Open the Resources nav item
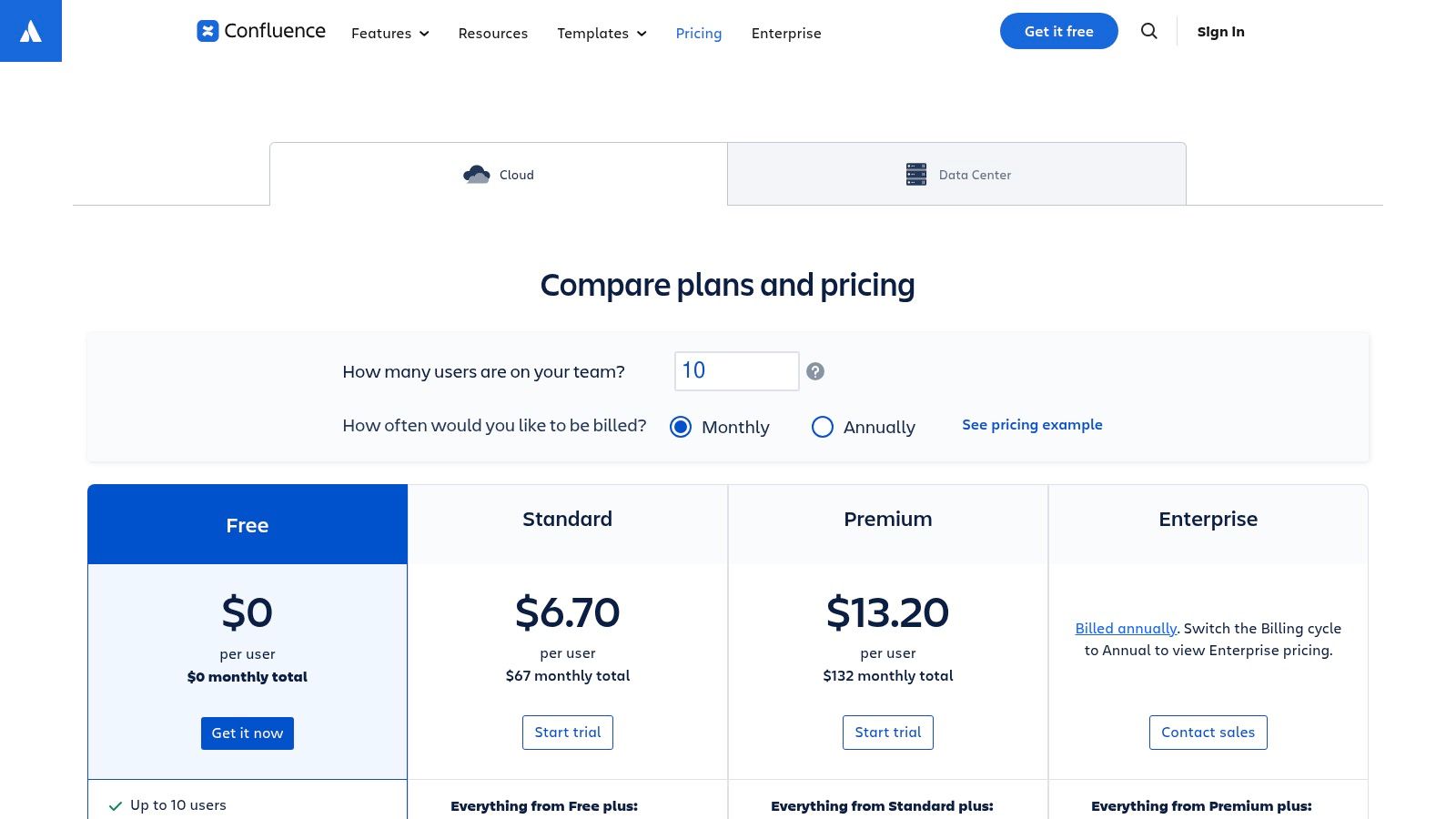 coord(493,33)
